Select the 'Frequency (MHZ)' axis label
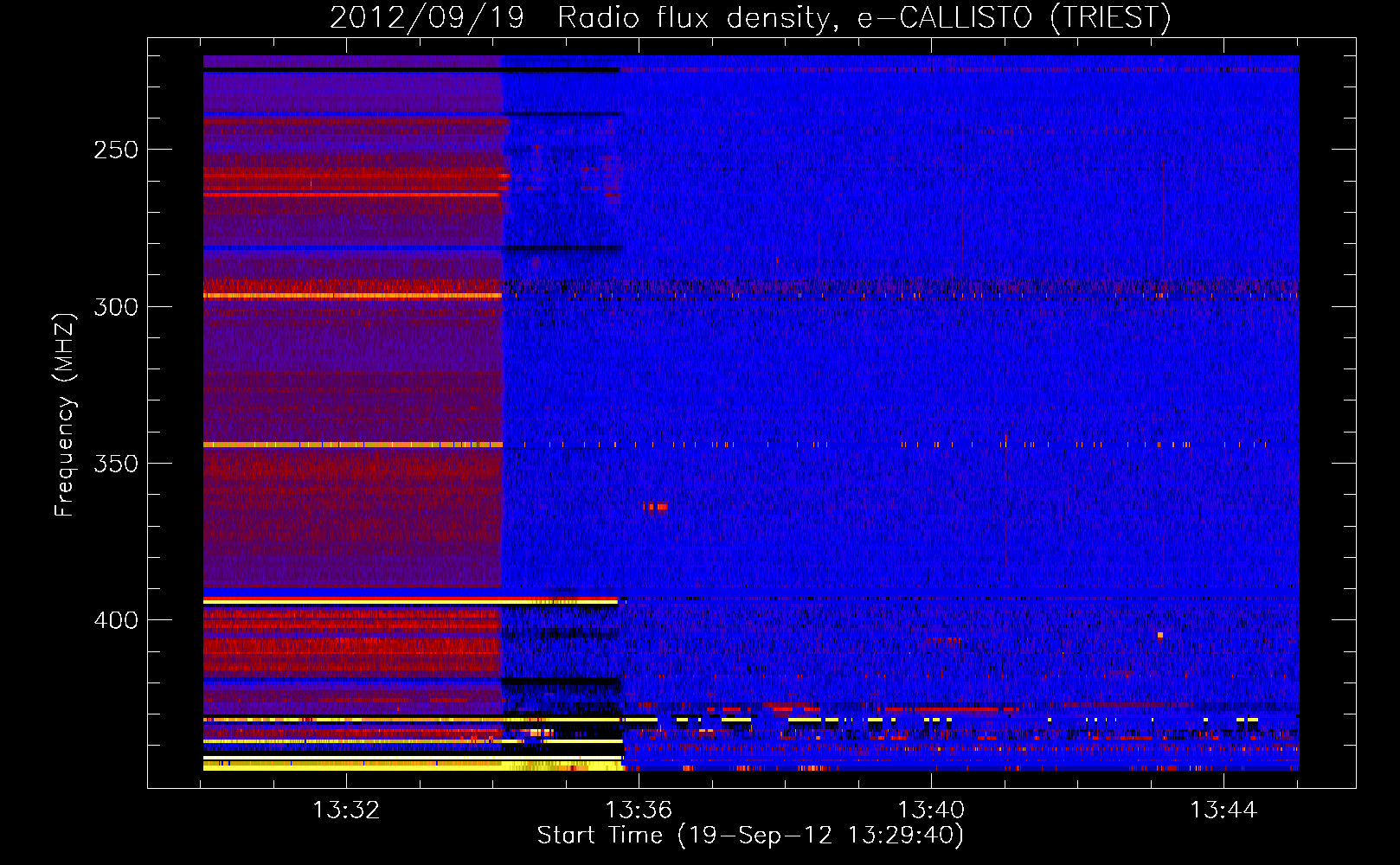The width and height of the screenshot is (1400, 865). [65, 415]
